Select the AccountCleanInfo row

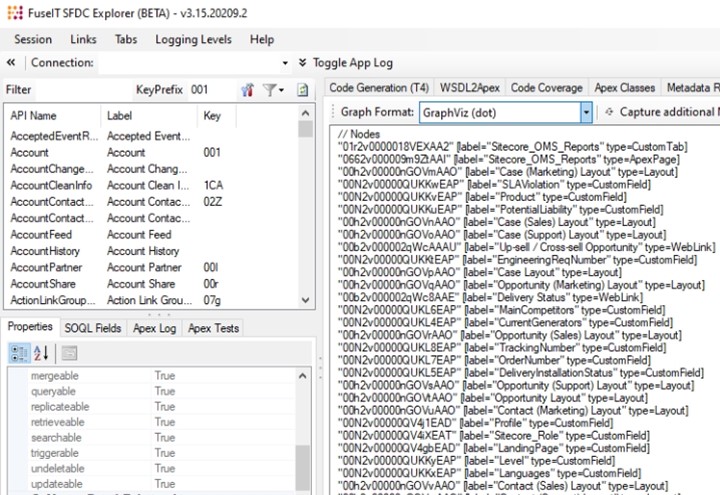152,186
